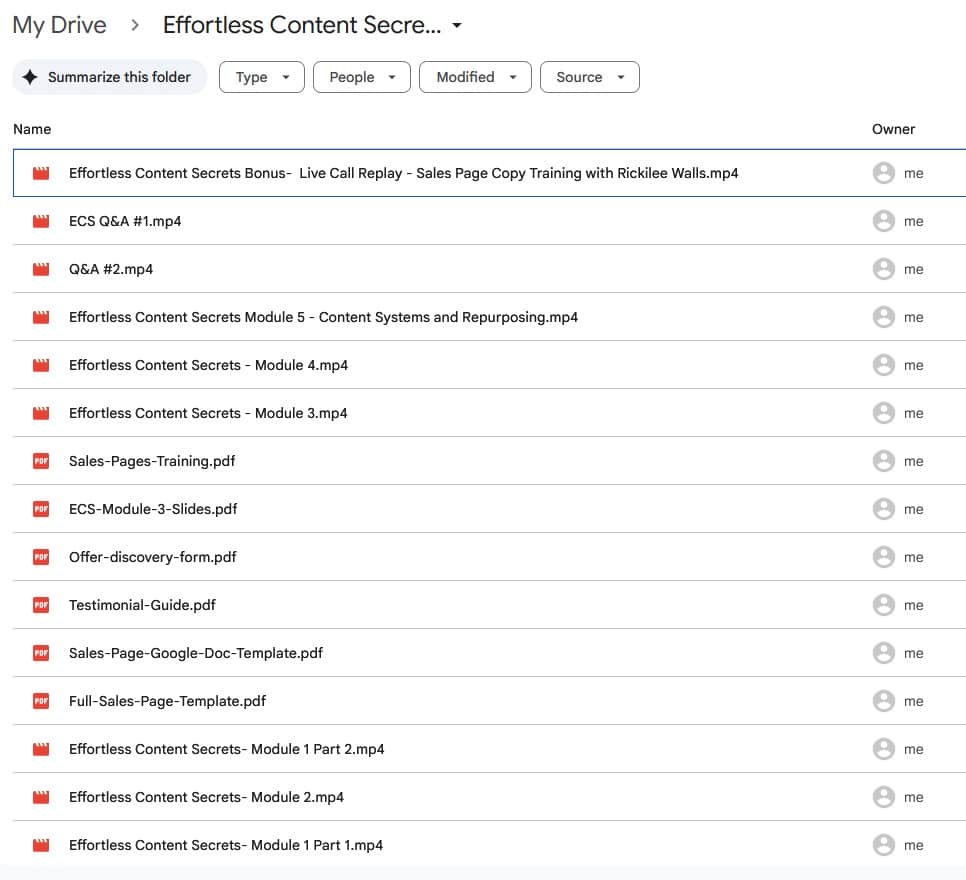This screenshot has height=880, width=966.
Task: Click video icon for ECS Q&A #1.mp4
Action: [41, 221]
